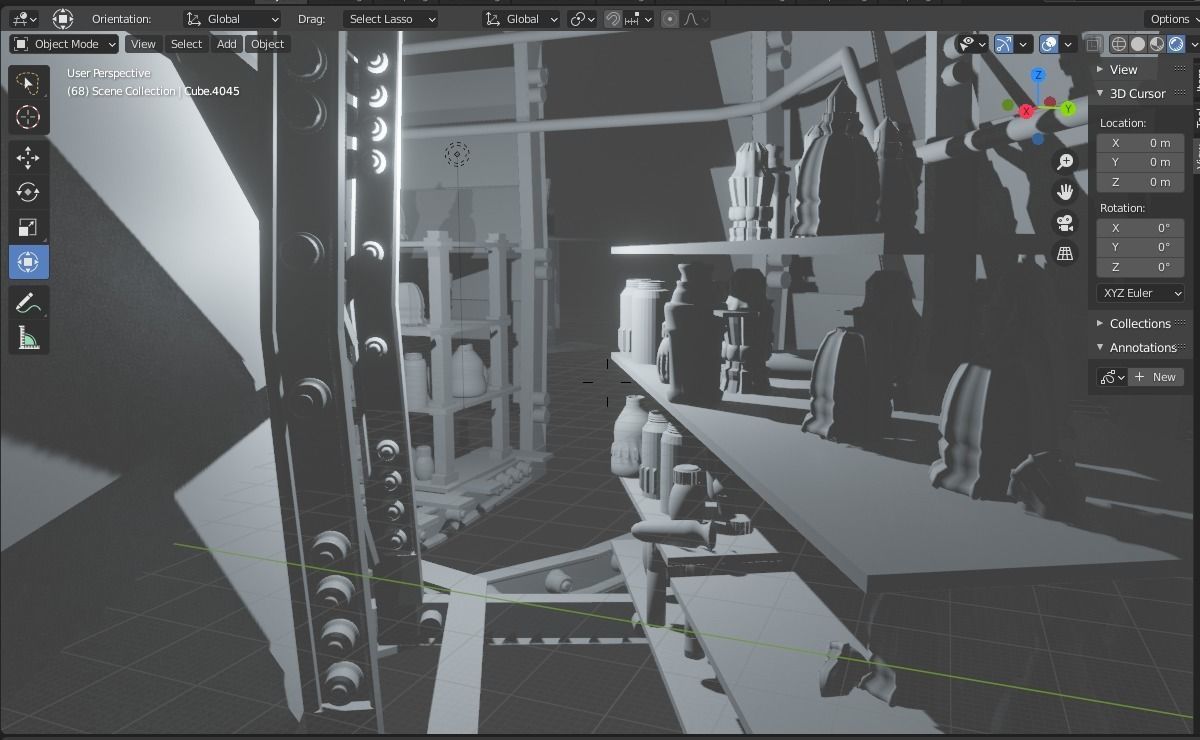Click the active transform tool icon in header
The width and height of the screenshot is (1200, 740).
[63, 19]
